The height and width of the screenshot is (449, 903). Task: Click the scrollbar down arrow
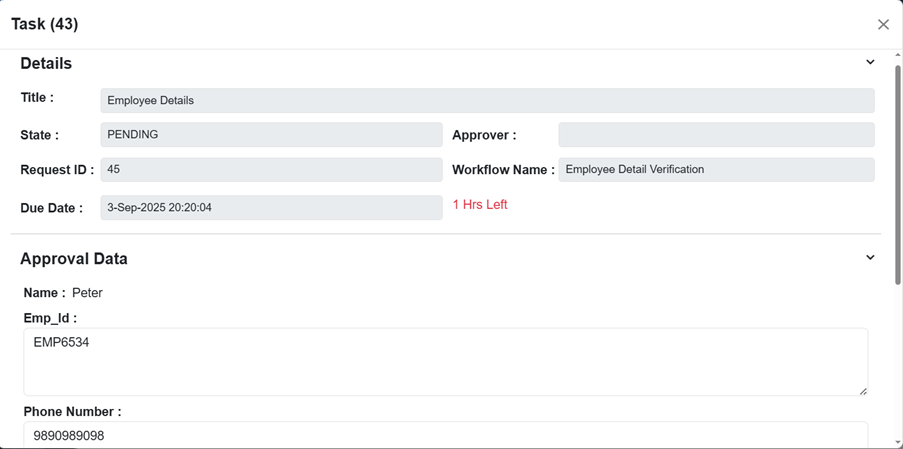(x=897, y=442)
